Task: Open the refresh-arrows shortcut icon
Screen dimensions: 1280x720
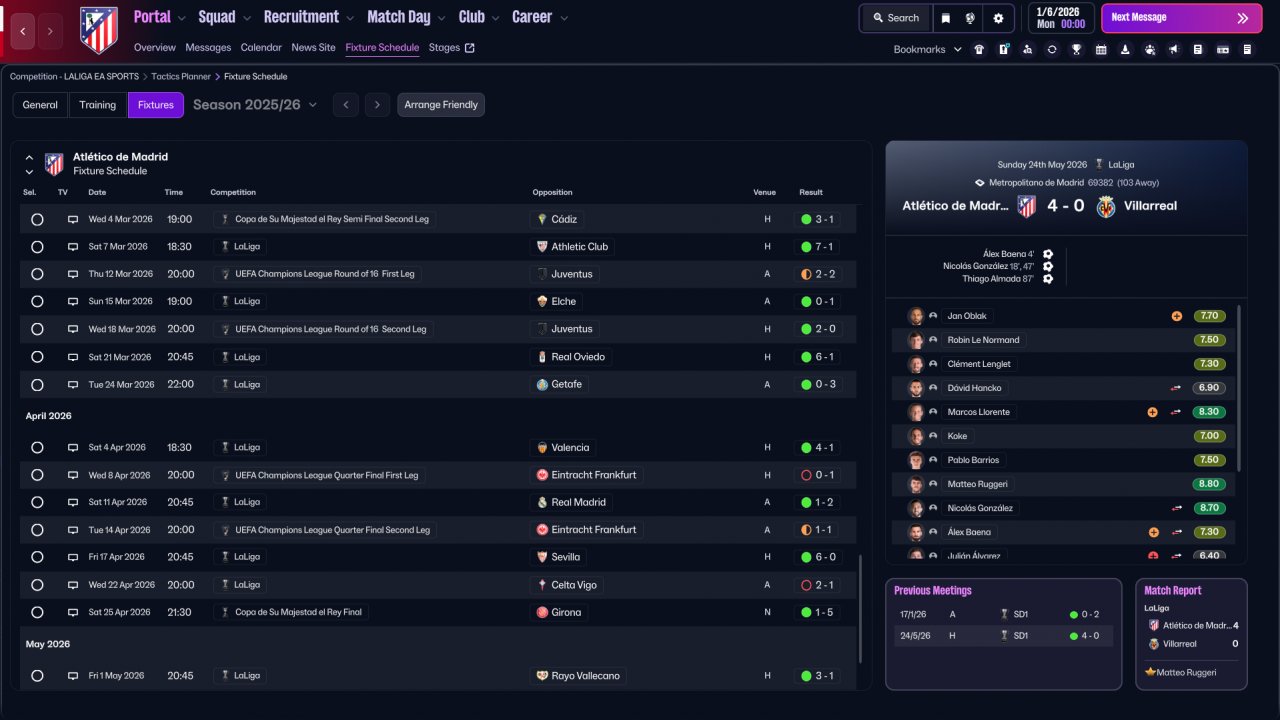Action: [1052, 49]
